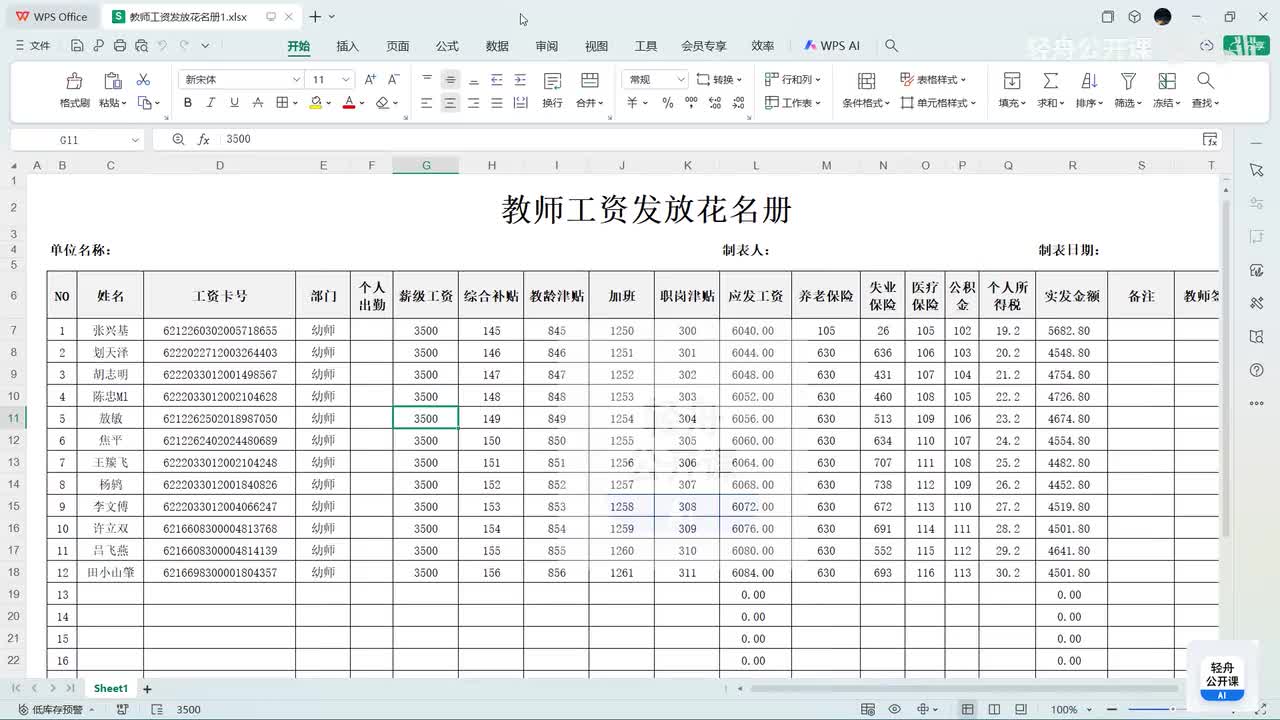Click the zoom magnifier beside fx
Viewport: 1280px width, 720px height.
pos(178,140)
